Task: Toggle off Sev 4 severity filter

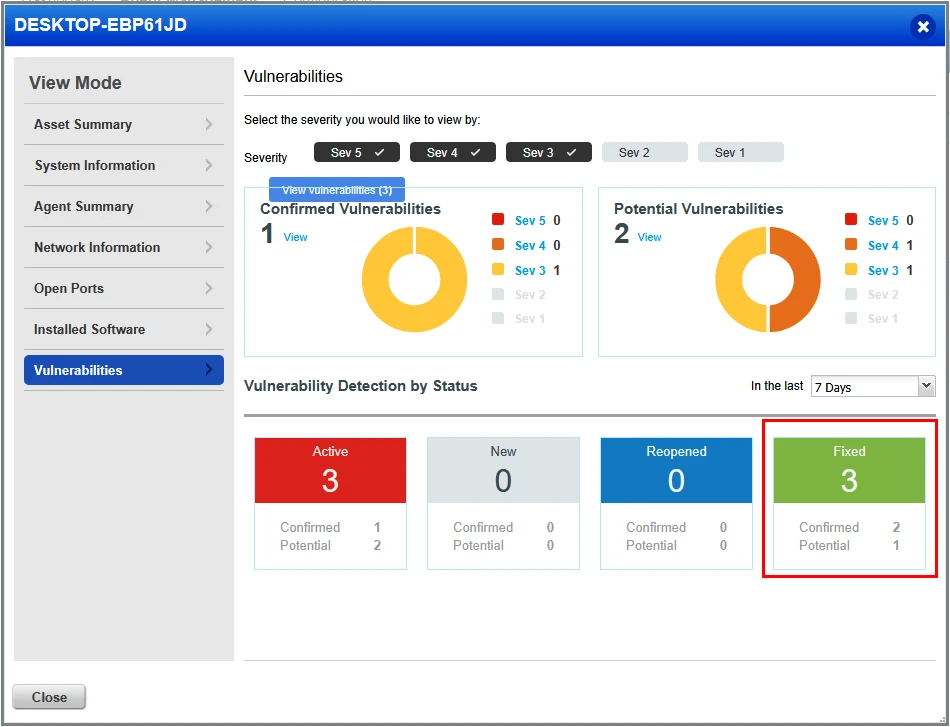Action: coord(453,153)
